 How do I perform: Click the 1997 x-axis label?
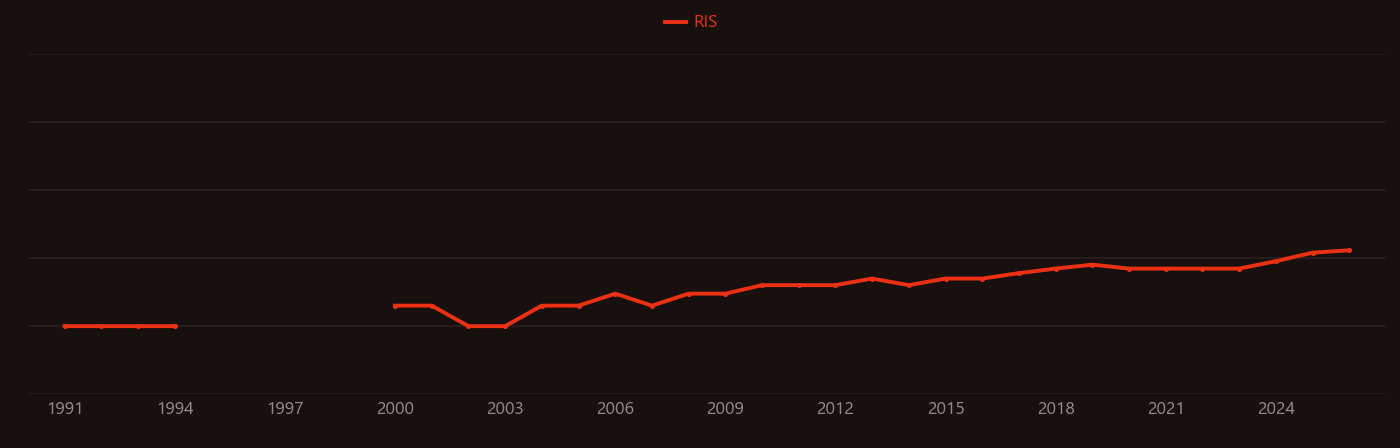(285, 409)
